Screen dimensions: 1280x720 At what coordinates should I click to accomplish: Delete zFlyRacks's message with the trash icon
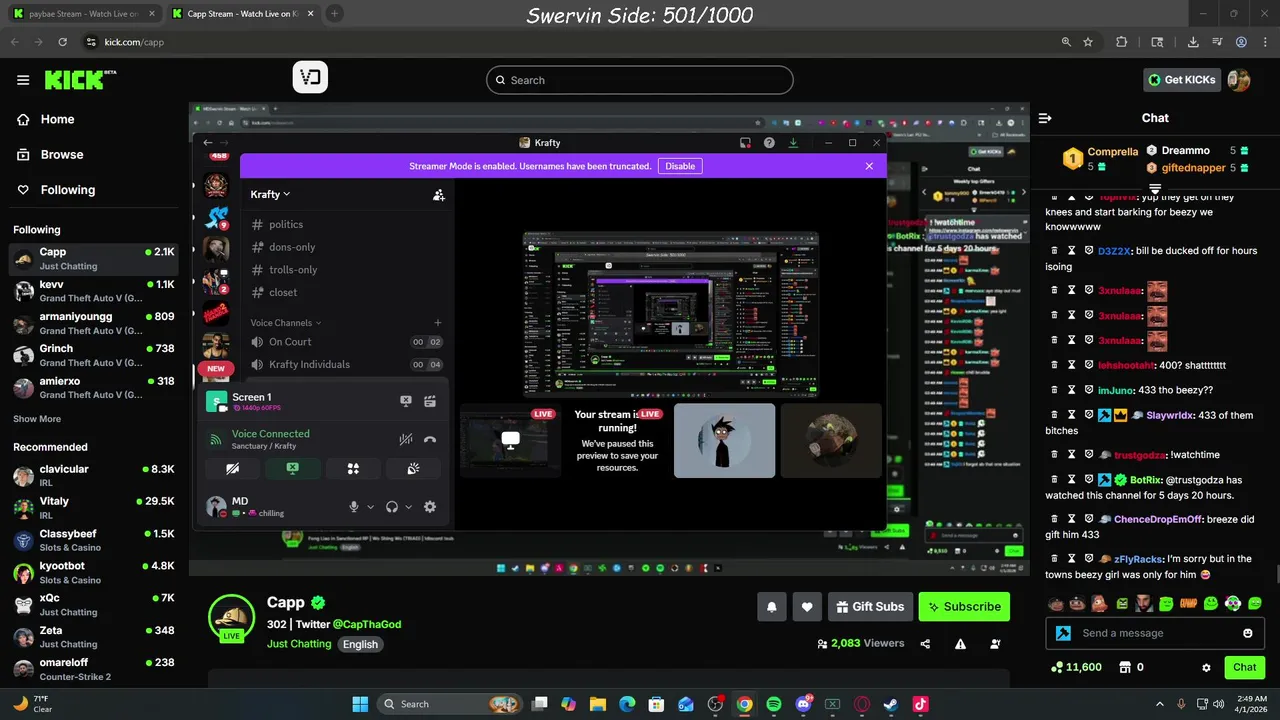coord(1055,559)
